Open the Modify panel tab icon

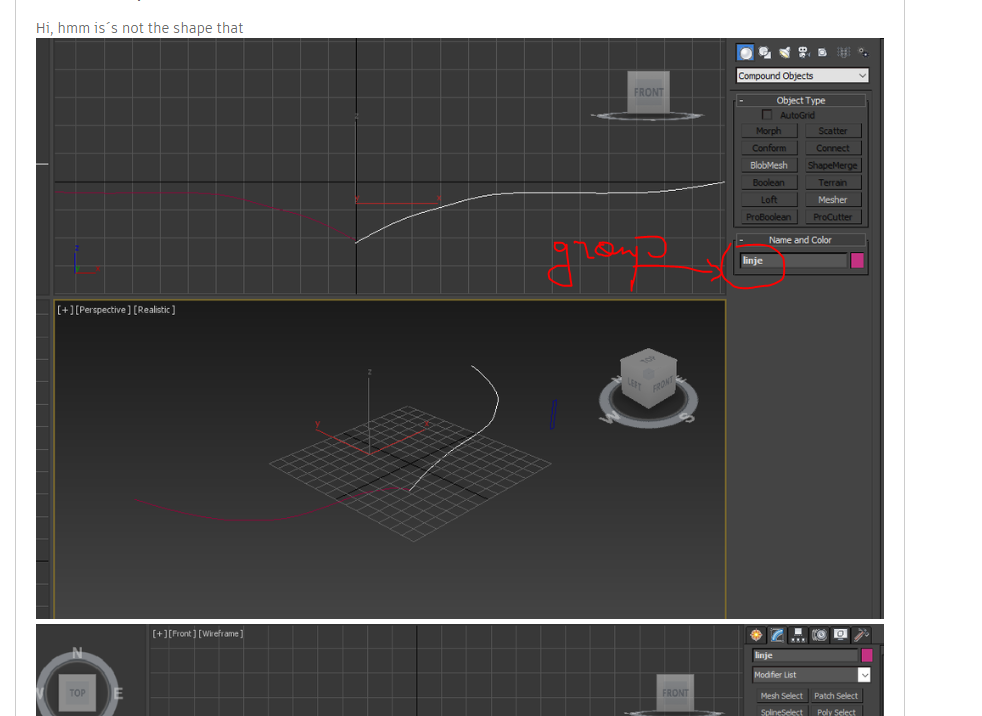coord(777,635)
